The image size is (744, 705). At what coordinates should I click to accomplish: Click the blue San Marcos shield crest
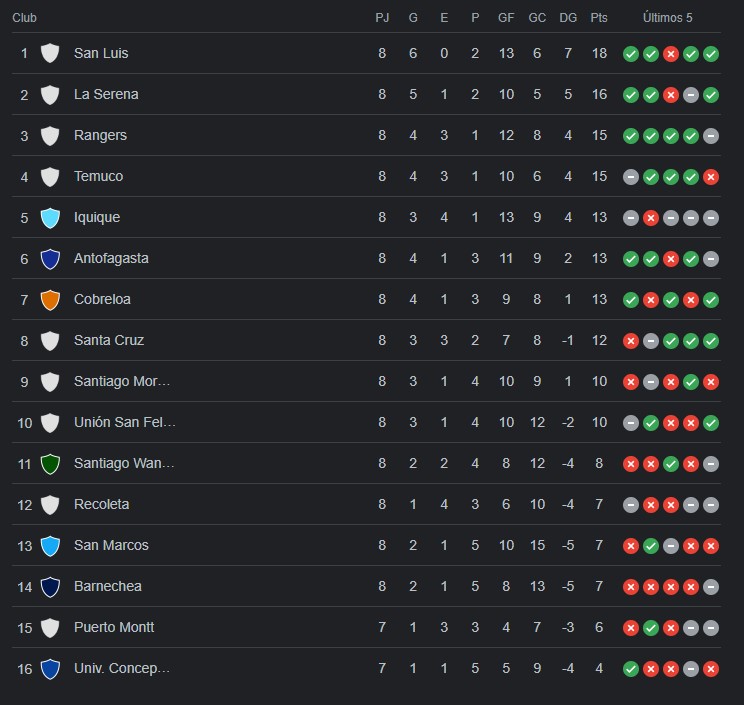[50, 546]
